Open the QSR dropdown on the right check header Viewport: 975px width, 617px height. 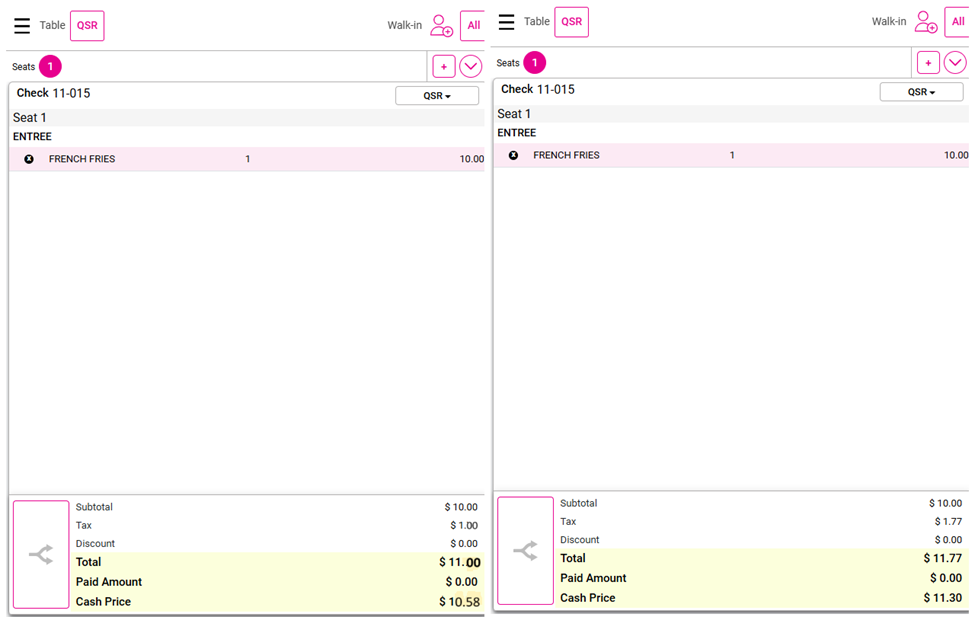[921, 92]
